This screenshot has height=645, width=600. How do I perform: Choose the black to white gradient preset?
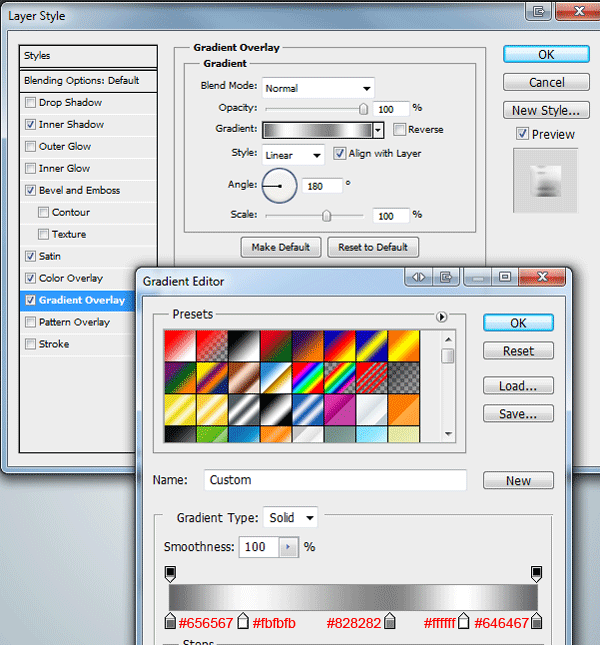(244, 346)
